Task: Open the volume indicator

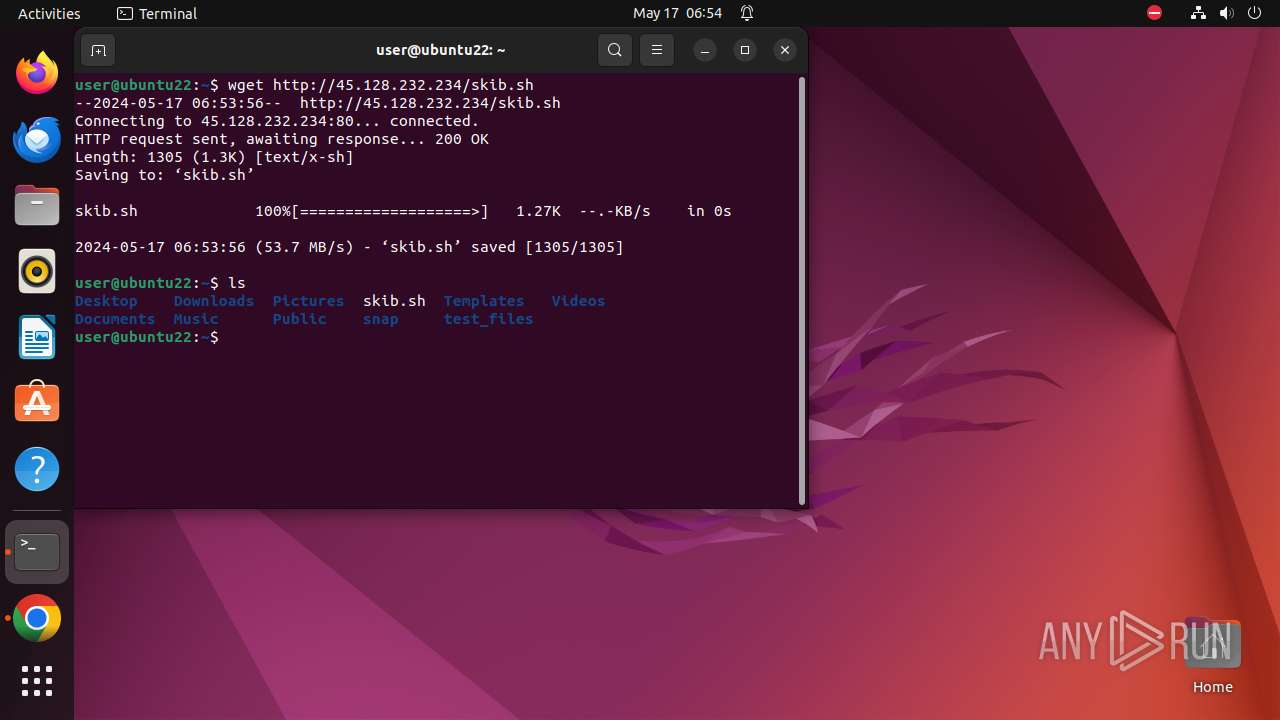Action: point(1227,13)
